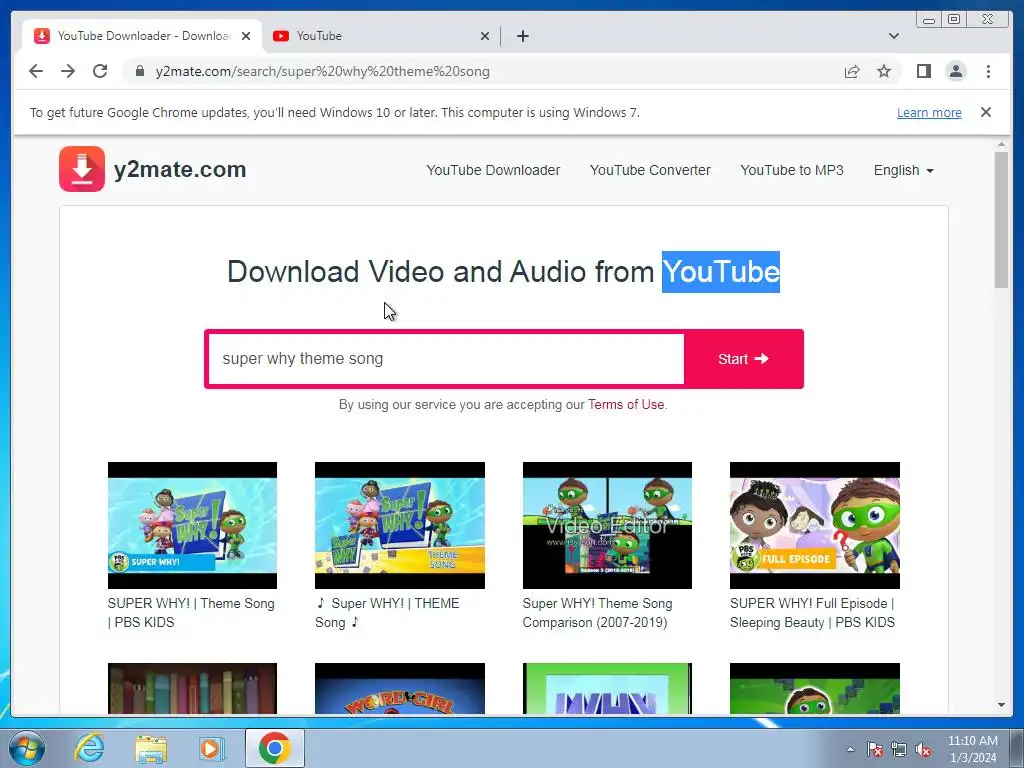Open YouTube to MP3 nav link

792,170
